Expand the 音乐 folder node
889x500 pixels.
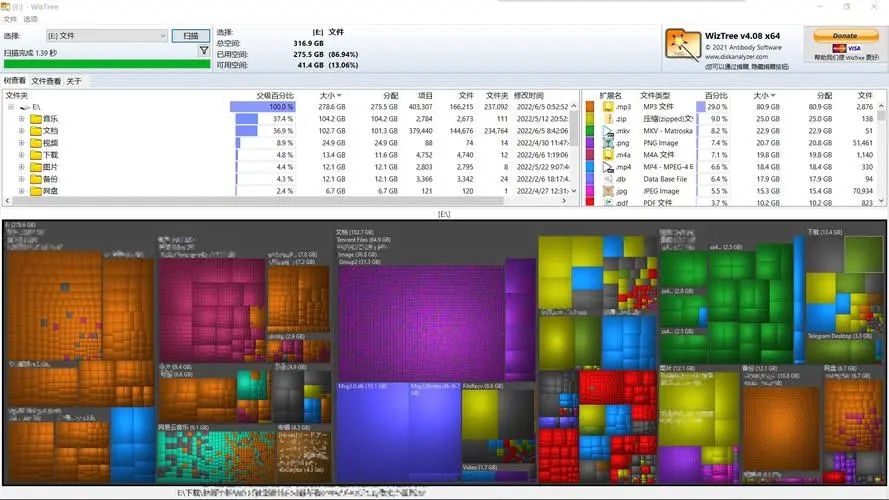[x=22, y=119]
